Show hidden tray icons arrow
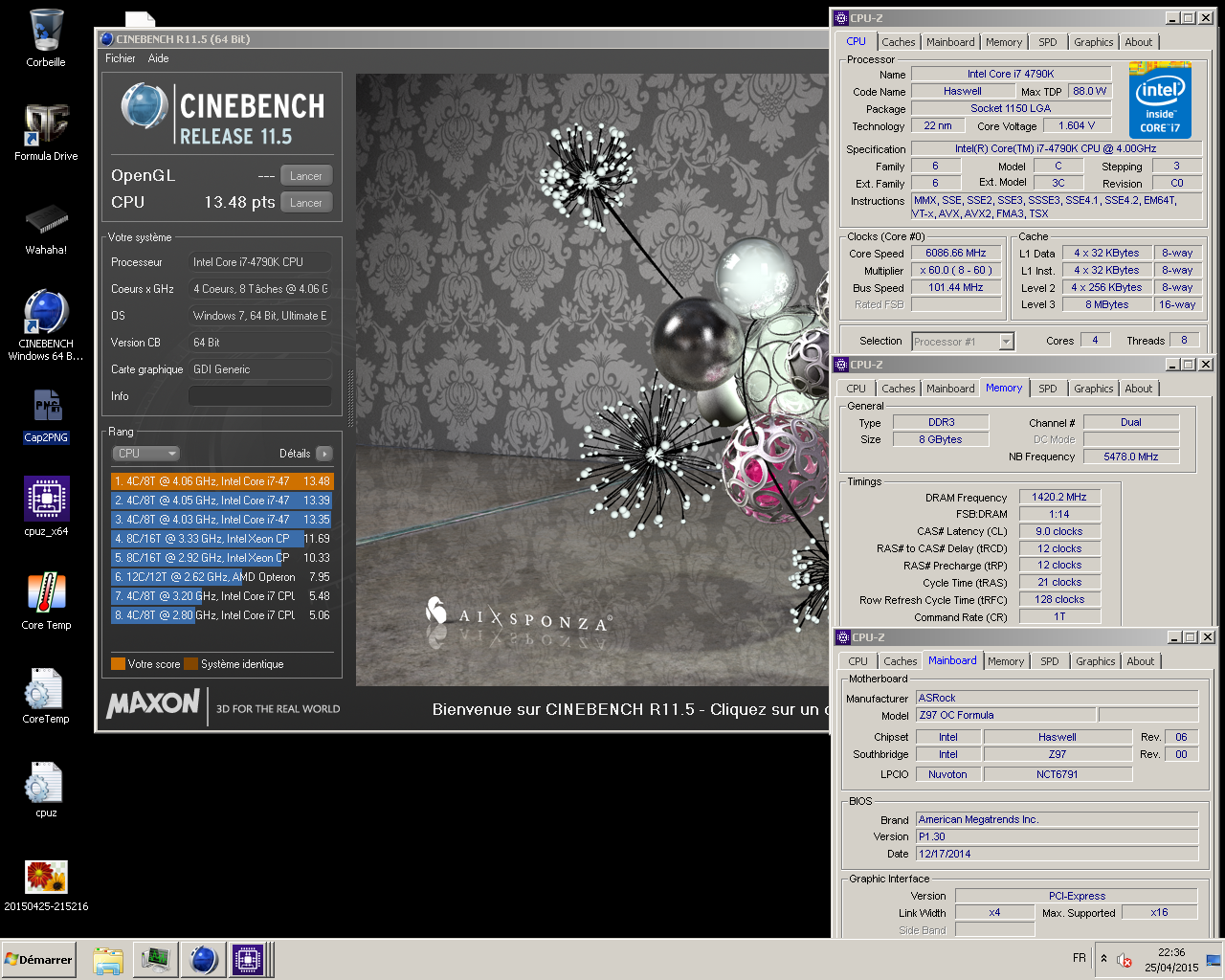The image size is (1225, 980). pos(1103,959)
